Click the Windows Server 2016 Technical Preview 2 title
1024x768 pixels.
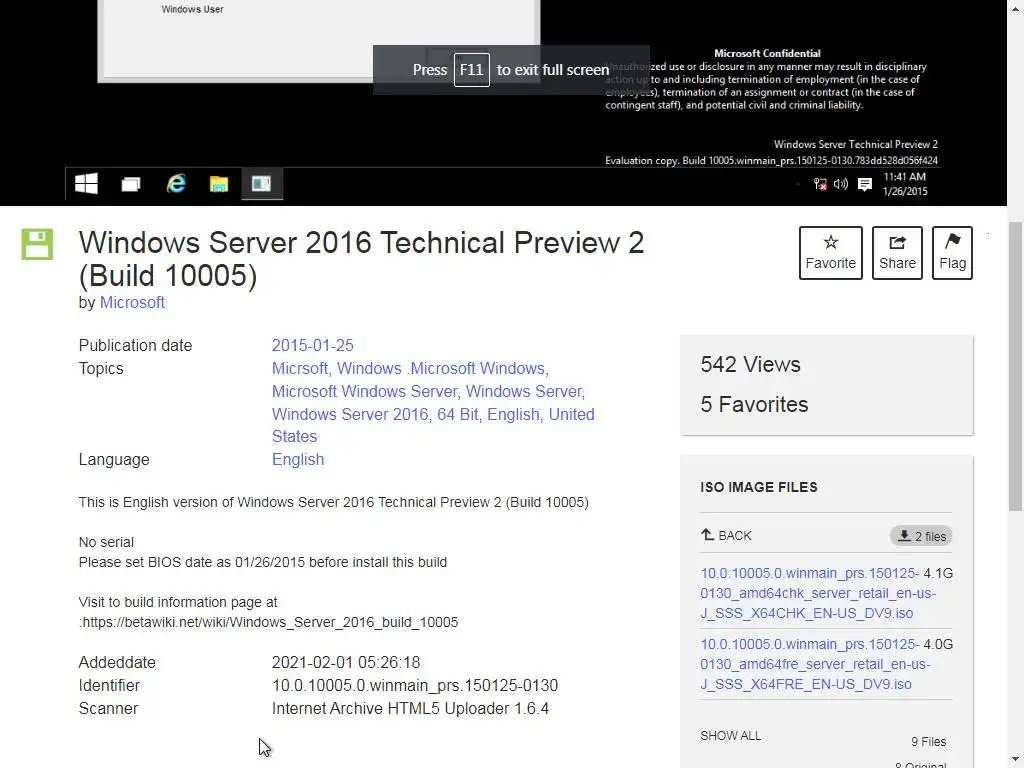tap(361, 259)
